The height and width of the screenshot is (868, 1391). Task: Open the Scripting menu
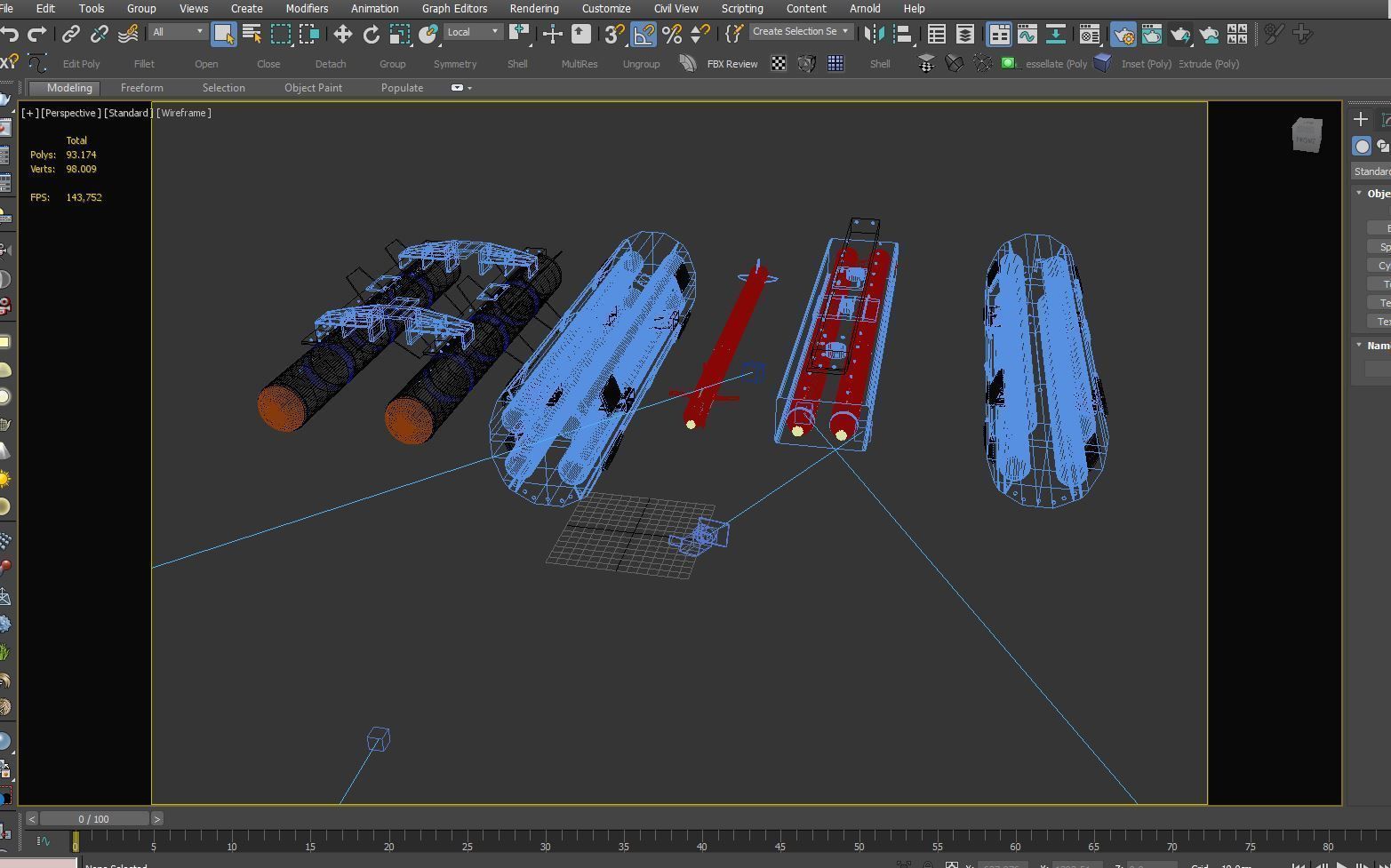point(742,8)
